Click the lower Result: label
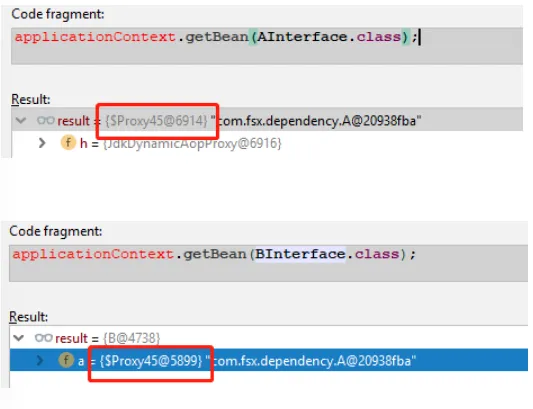The image size is (533, 409). [29, 317]
